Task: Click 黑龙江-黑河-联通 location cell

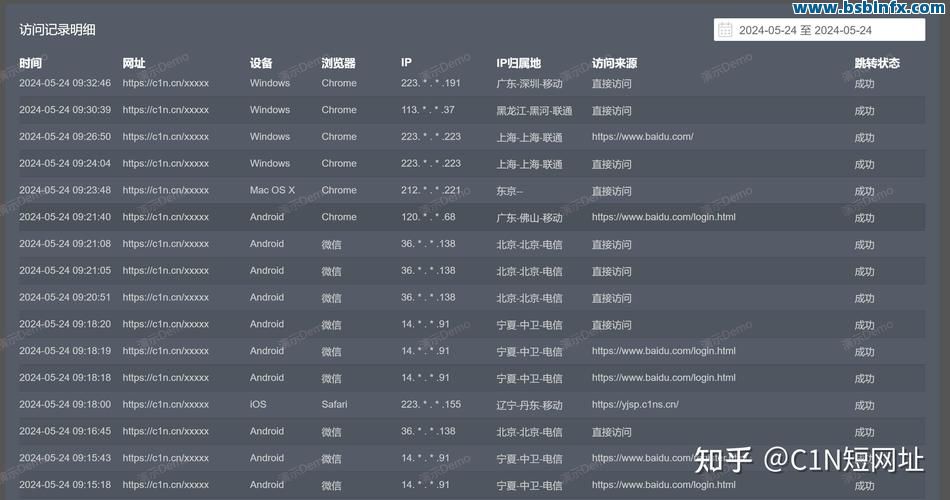Action: [x=534, y=110]
